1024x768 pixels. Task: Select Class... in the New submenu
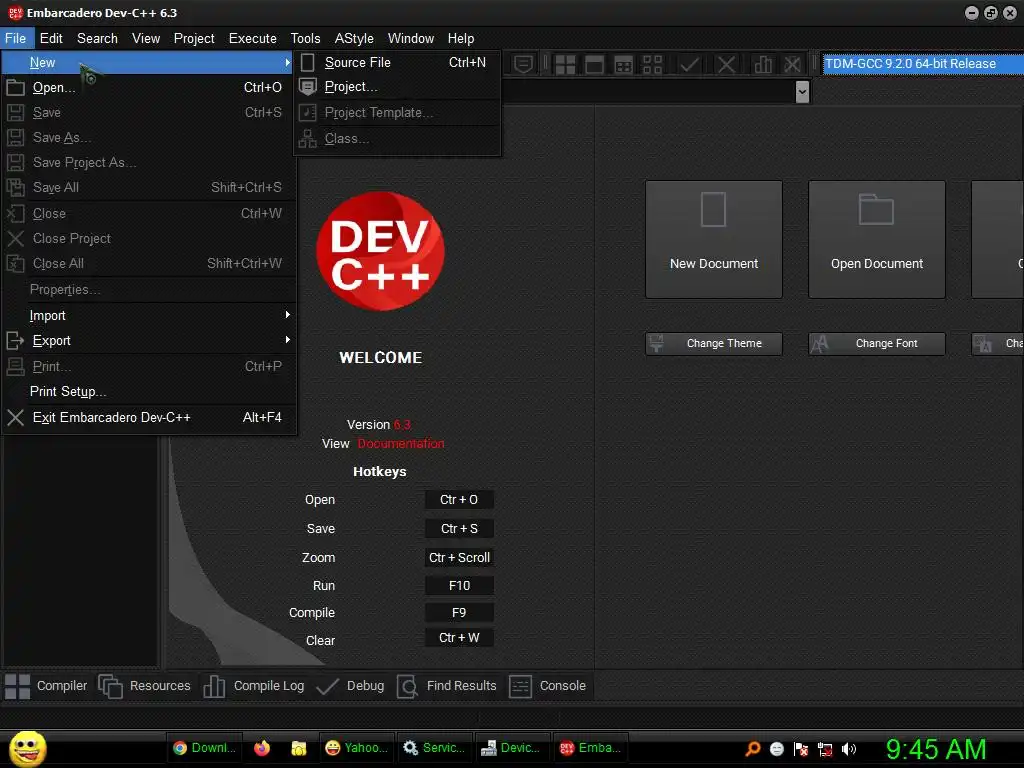pyautogui.click(x=397, y=138)
